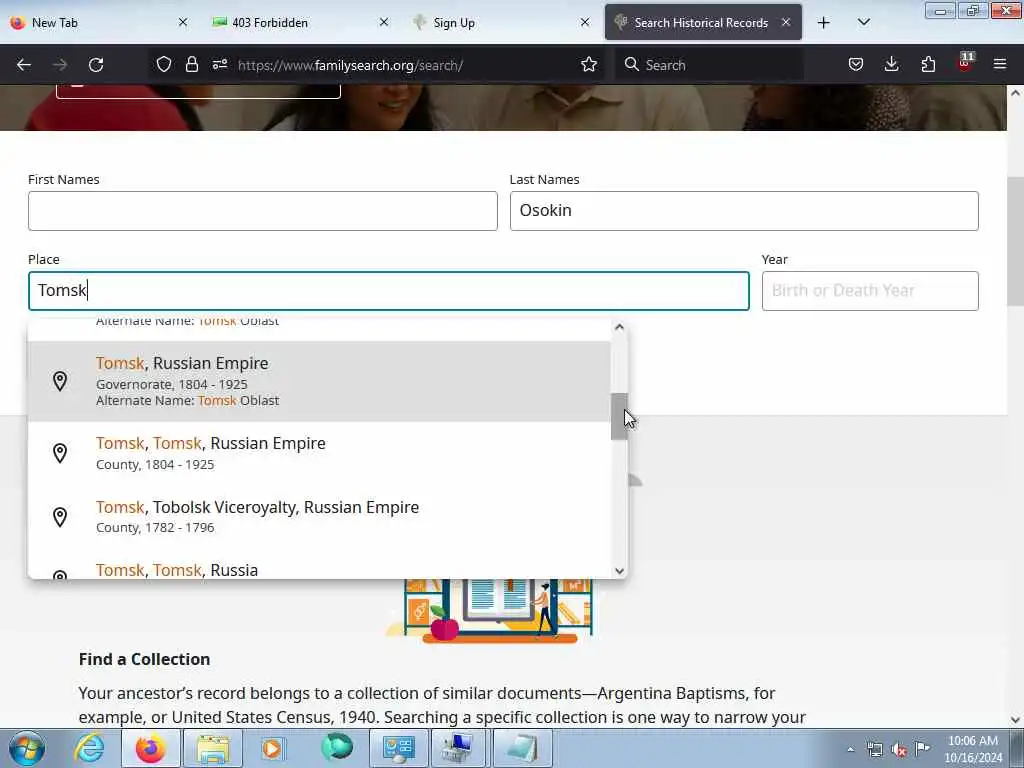This screenshot has width=1024, height=768.
Task: Close the Sign Up tab
Action: pos(585,22)
